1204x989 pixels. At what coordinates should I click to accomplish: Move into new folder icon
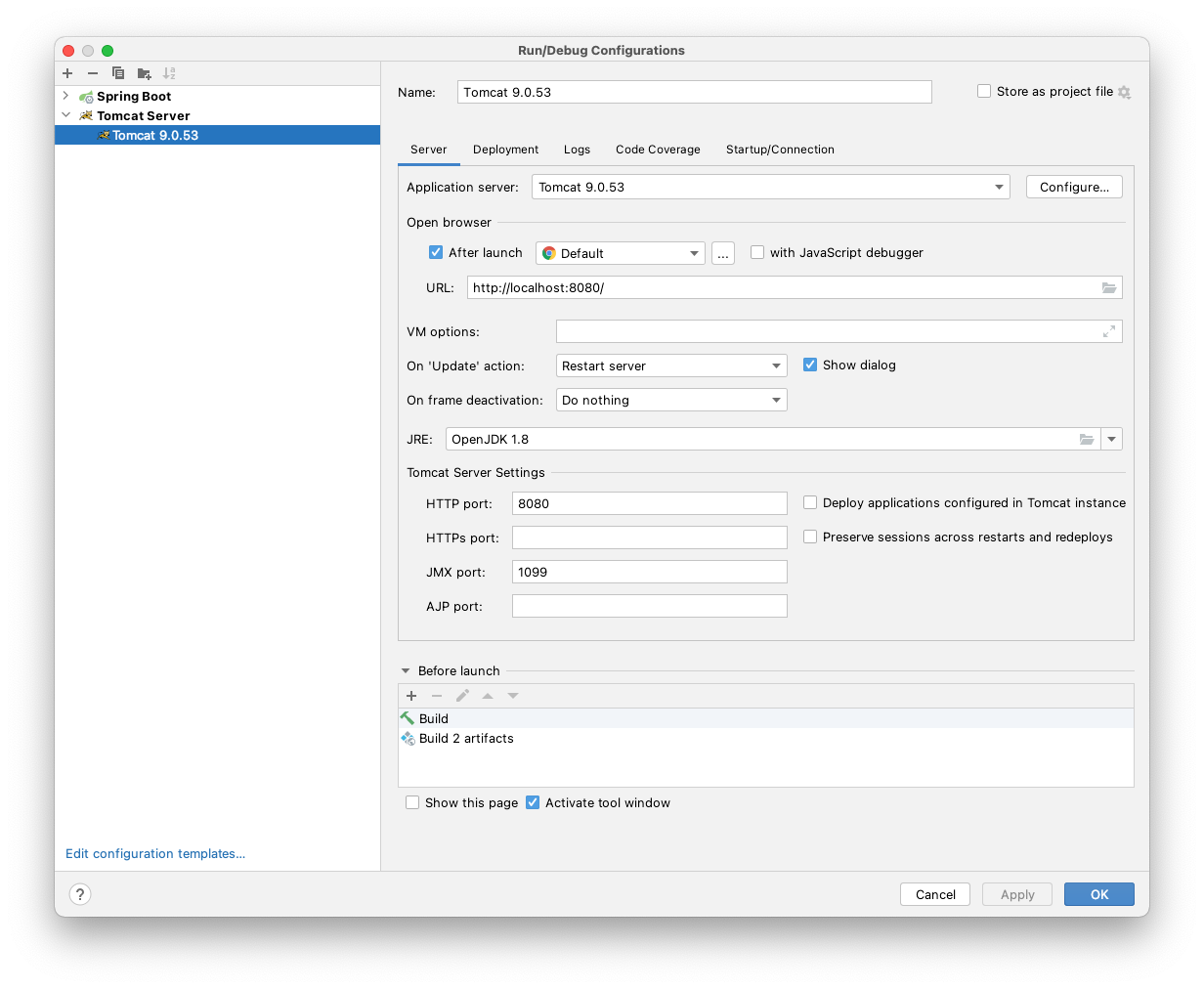144,73
